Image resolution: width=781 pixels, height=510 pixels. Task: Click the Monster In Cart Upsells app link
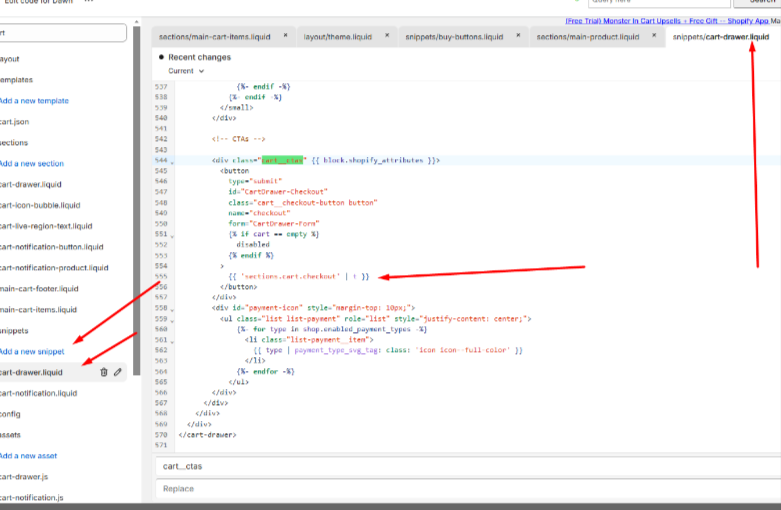pyautogui.click(x=667, y=21)
